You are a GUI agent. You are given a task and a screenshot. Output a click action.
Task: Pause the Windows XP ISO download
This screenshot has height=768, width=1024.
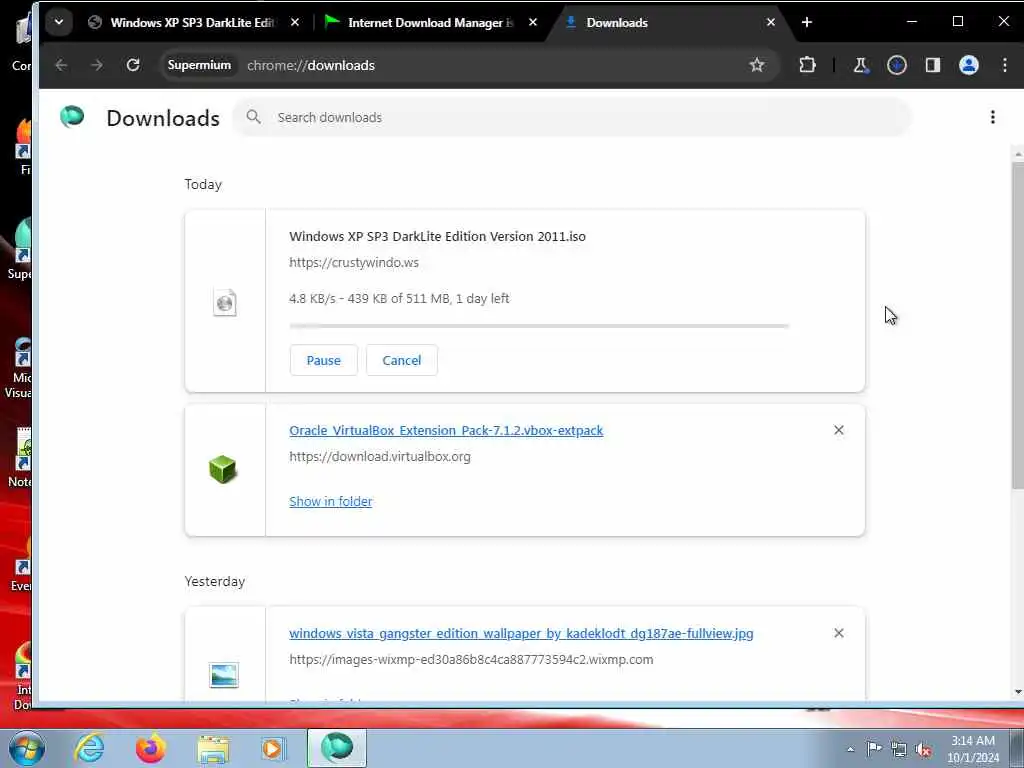(x=323, y=360)
